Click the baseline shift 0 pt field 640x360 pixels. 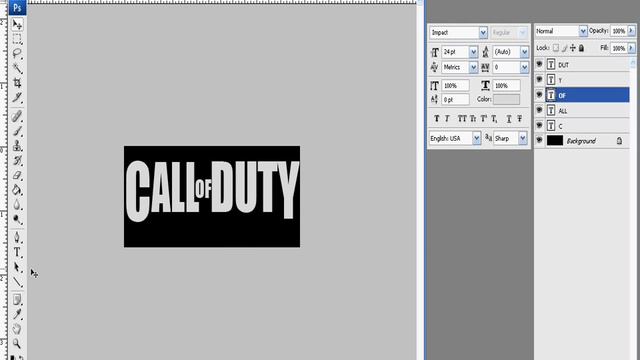(456, 99)
